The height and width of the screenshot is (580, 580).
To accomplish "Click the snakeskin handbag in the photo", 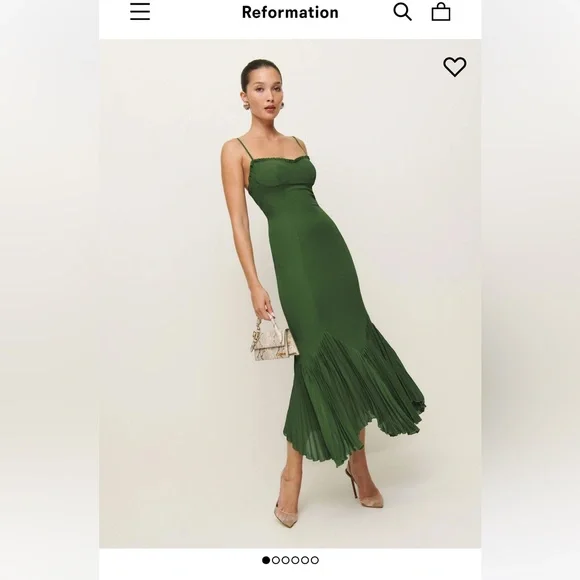I will point(274,340).
